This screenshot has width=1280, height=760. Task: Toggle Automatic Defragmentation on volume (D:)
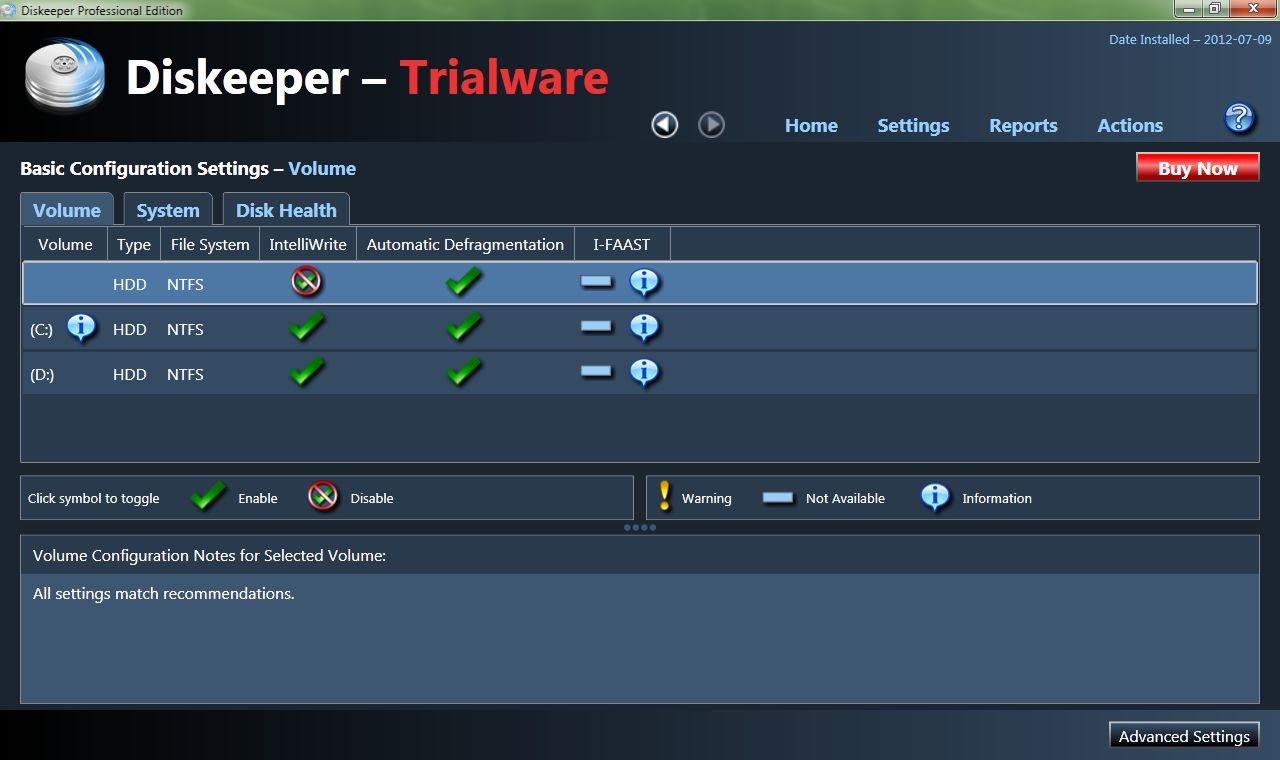click(x=463, y=372)
